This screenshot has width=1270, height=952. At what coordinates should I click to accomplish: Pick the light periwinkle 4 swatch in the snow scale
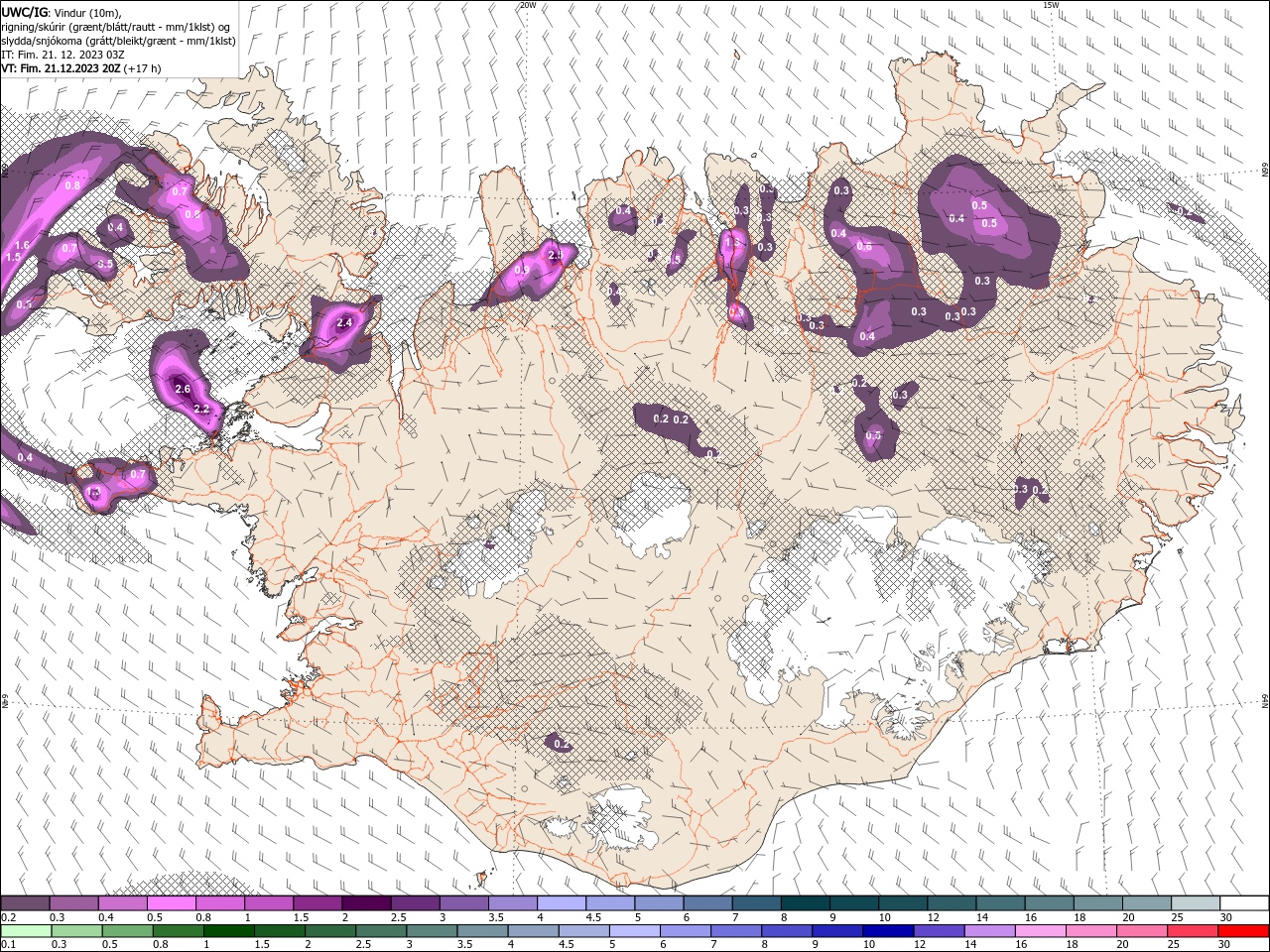[561, 903]
